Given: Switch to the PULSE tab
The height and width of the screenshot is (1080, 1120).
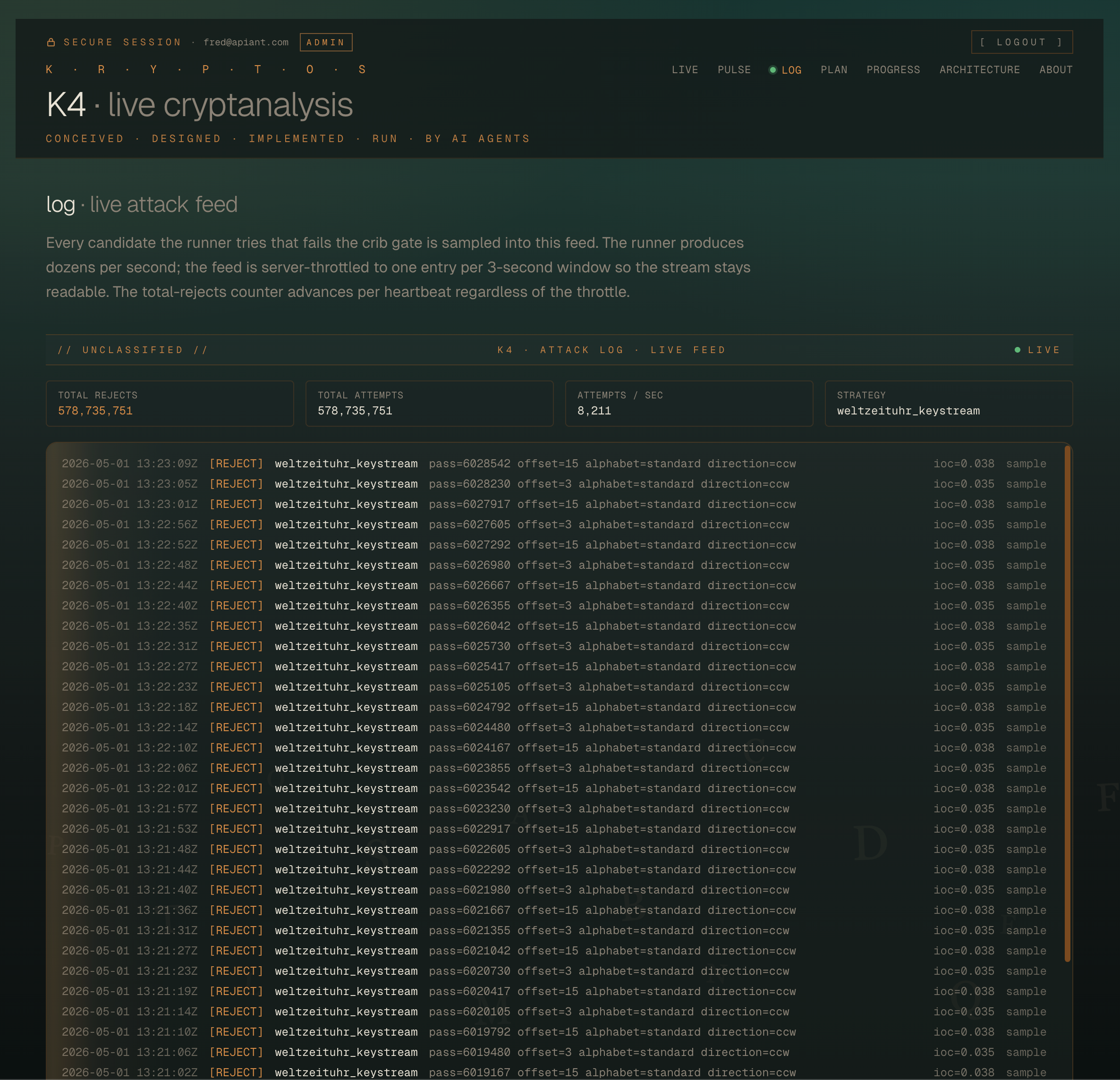Looking at the screenshot, I should [x=734, y=70].
